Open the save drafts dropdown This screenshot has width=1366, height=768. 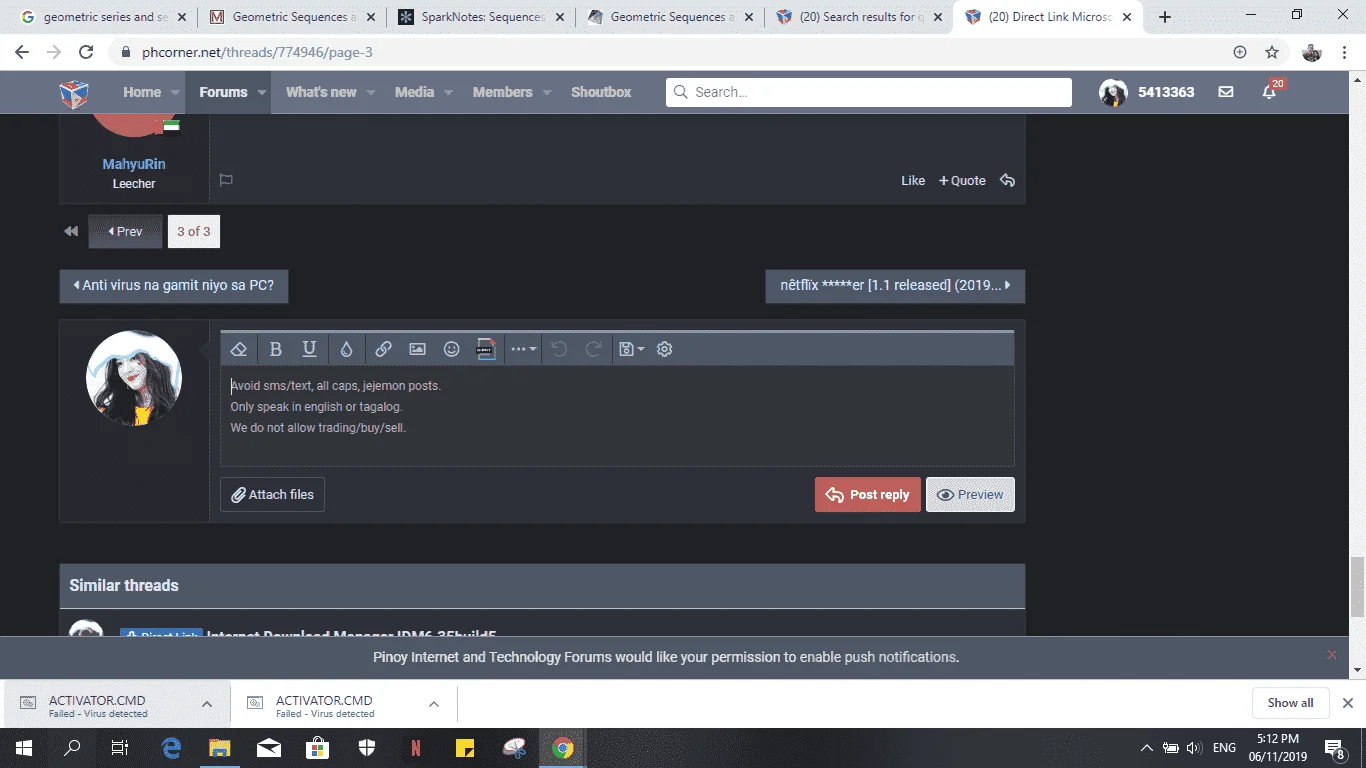[631, 349]
